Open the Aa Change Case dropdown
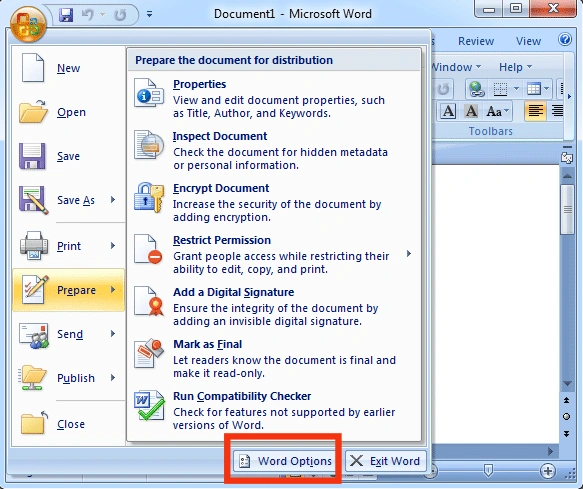 (498, 111)
